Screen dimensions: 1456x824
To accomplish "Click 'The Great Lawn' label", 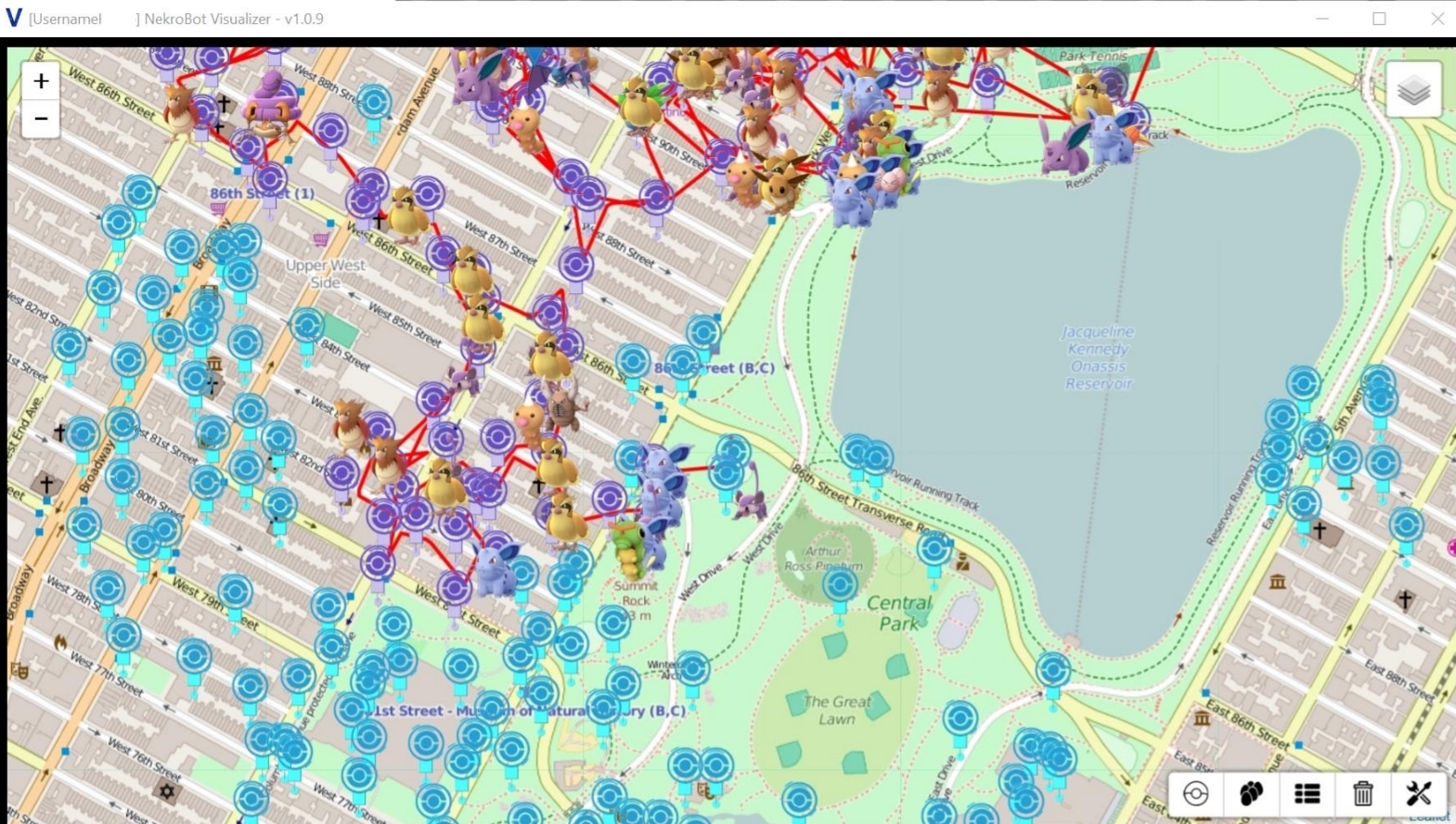I will click(837, 710).
